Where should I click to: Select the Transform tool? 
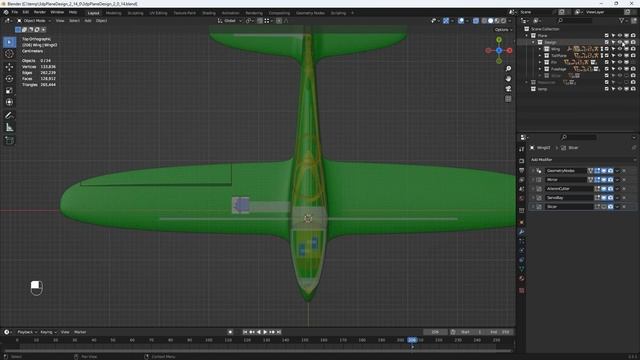[9, 102]
